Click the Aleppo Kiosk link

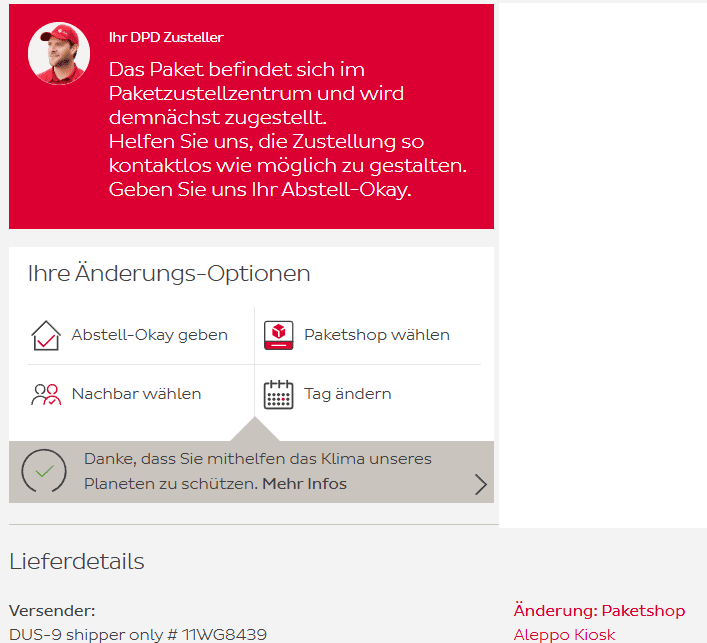(564, 634)
